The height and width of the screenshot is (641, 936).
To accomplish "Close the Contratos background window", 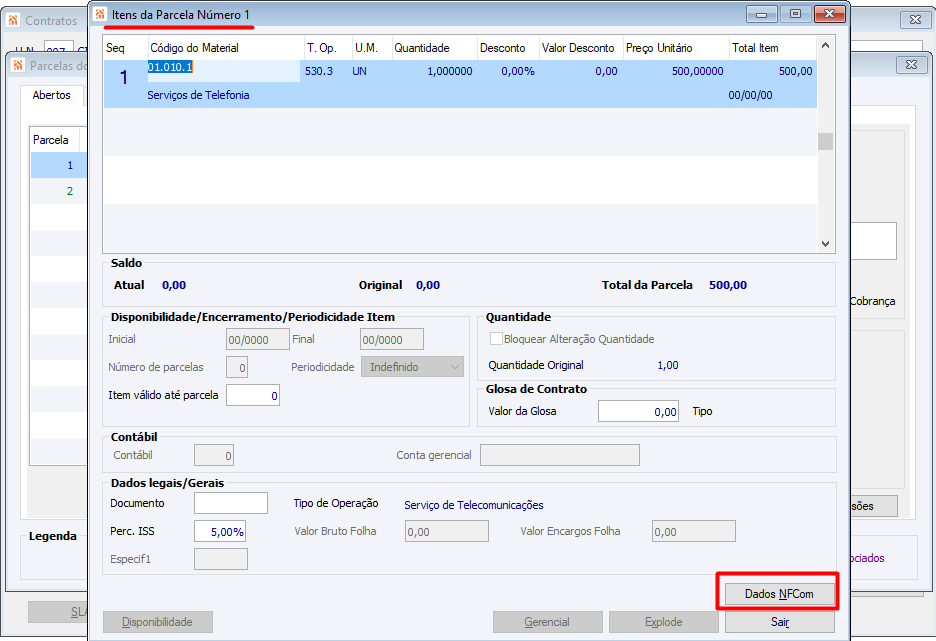I will coord(915,20).
